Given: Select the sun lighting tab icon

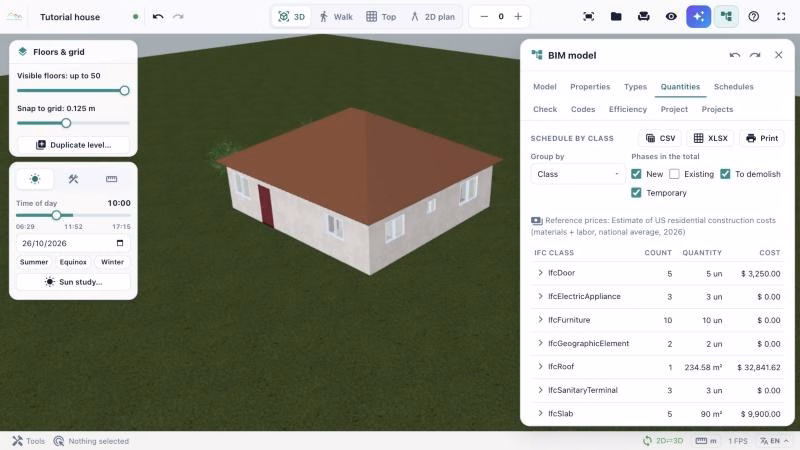Looking at the screenshot, I should coord(35,179).
